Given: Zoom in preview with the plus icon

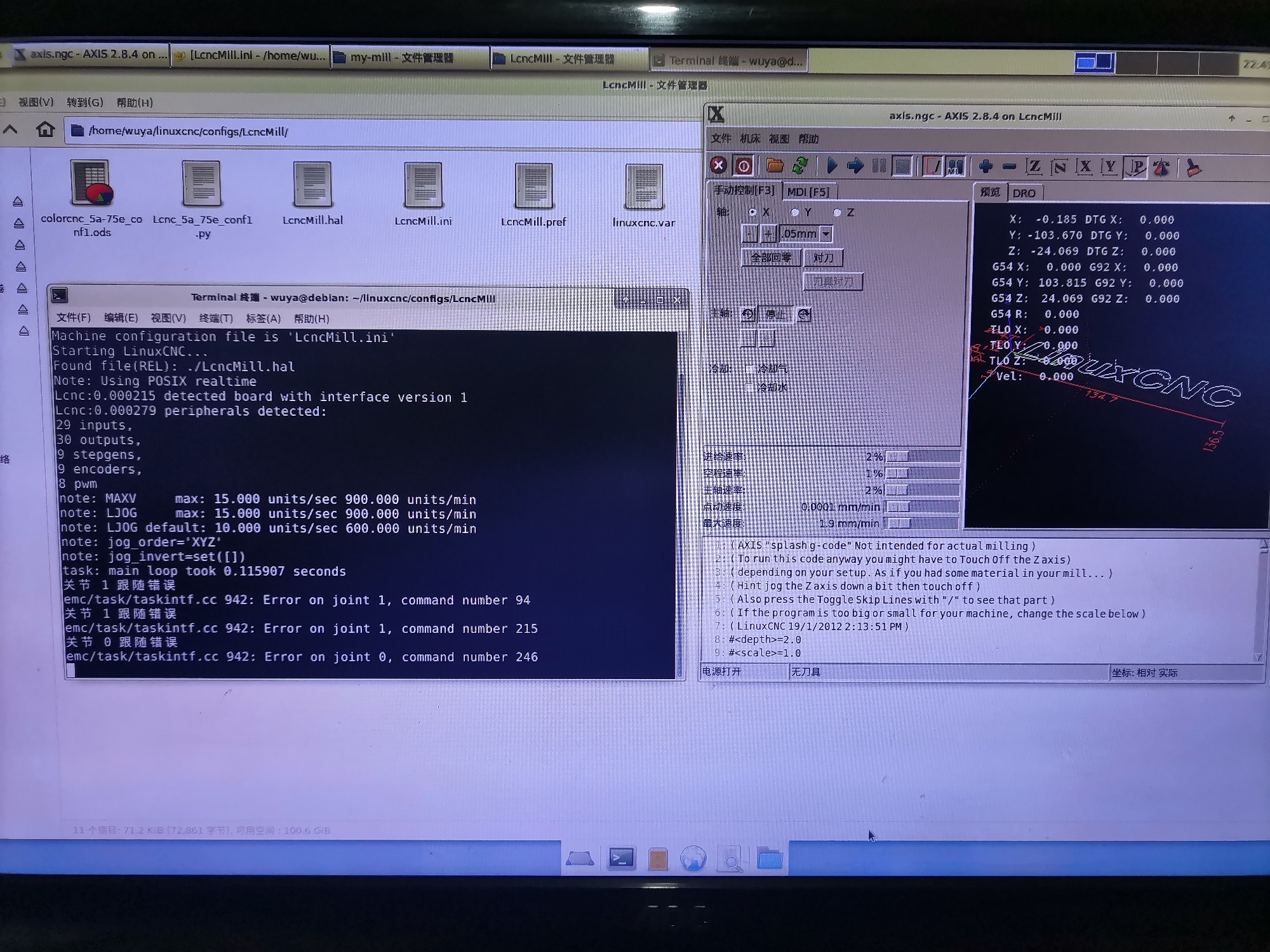Looking at the screenshot, I should click(x=986, y=167).
